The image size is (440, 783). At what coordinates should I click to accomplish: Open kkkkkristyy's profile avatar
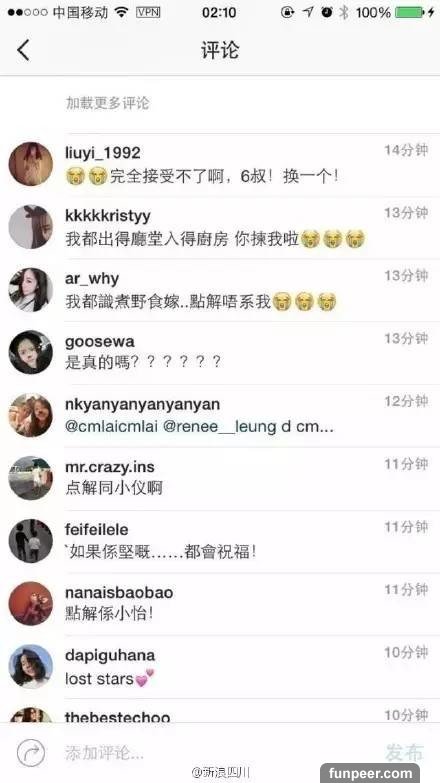[30, 227]
